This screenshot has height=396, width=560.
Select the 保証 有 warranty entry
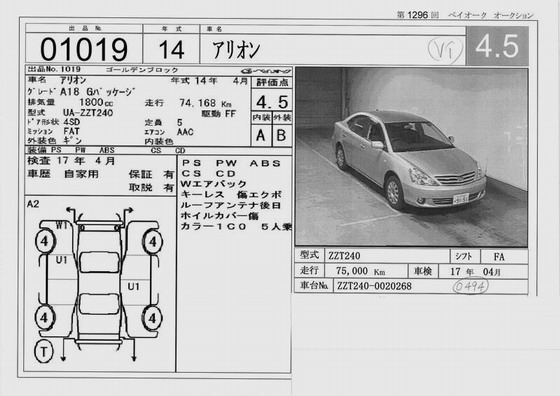(x=151, y=174)
